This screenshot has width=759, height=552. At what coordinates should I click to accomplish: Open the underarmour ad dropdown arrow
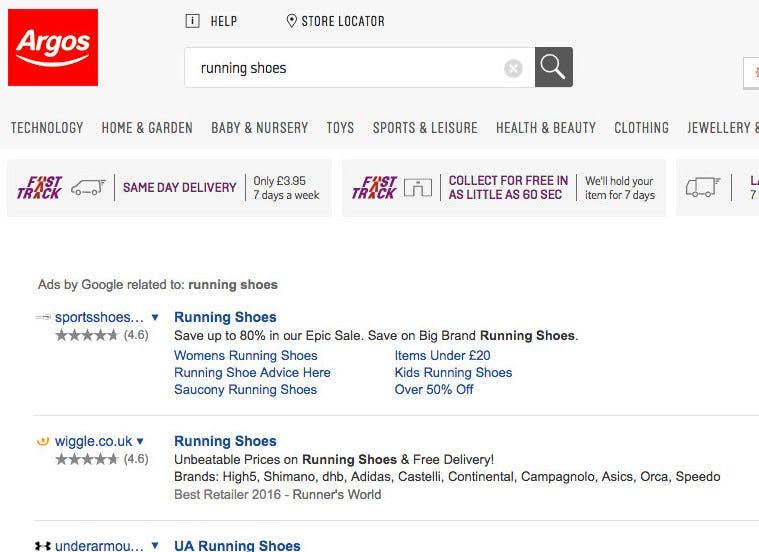(155, 546)
